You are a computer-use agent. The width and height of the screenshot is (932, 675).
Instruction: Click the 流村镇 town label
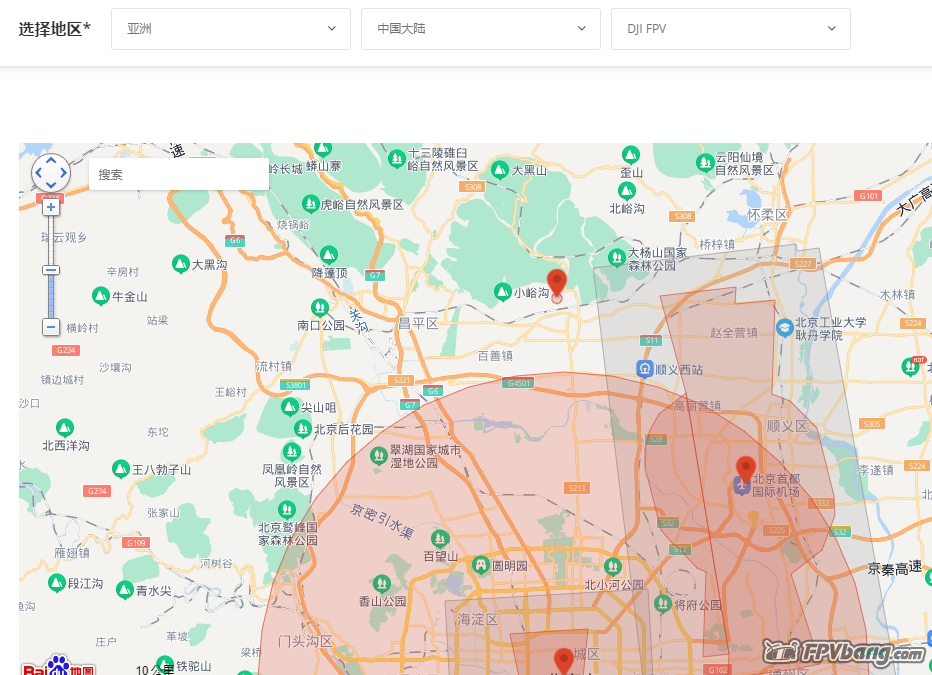(x=274, y=367)
